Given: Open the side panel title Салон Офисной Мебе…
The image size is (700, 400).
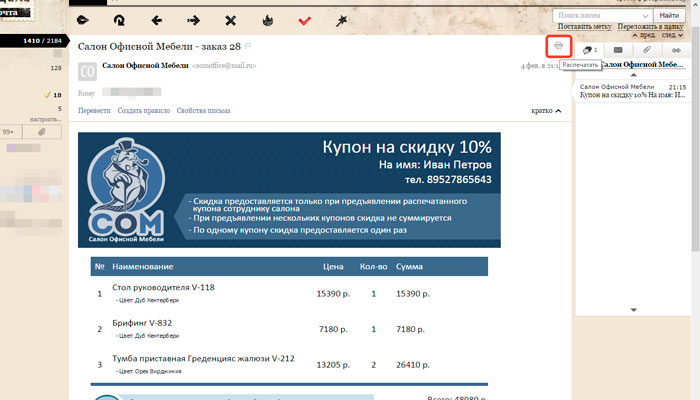Looking at the screenshot, I should pyautogui.click(x=643, y=65).
